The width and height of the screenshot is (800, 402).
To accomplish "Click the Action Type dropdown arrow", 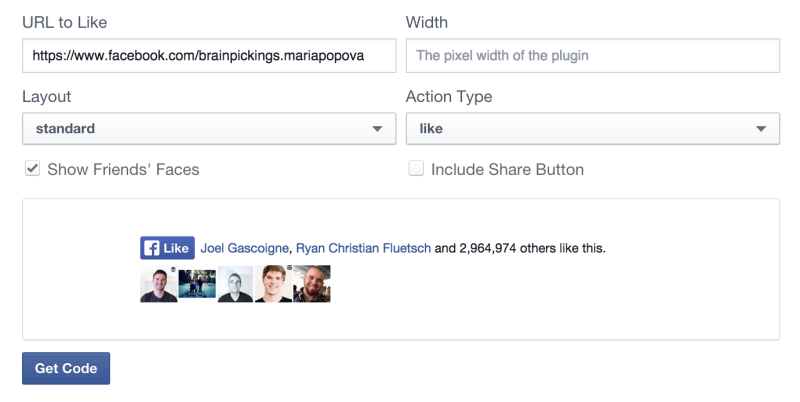I will 761,129.
